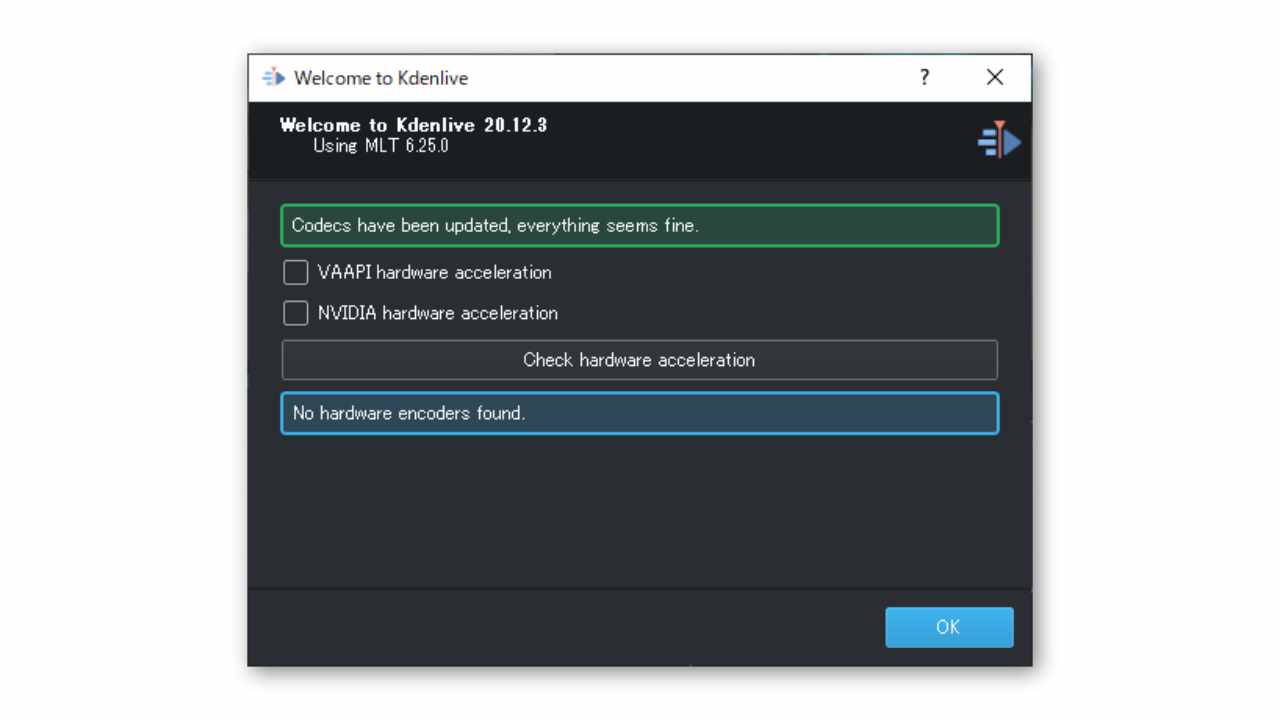1280x720 pixels.
Task: Click the Kdenlive icon in title bar
Action: point(273,78)
